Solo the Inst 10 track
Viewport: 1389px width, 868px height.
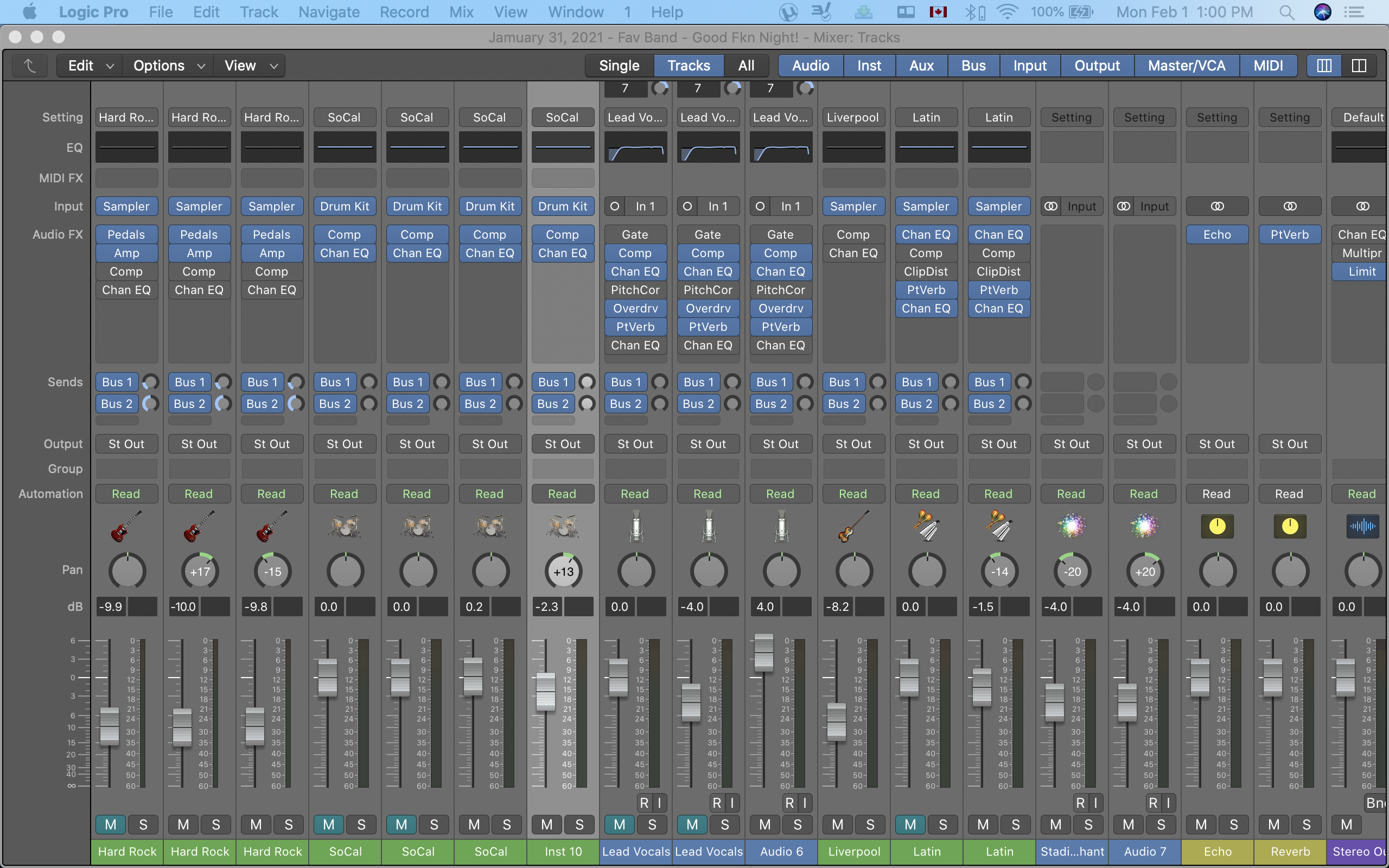(579, 825)
